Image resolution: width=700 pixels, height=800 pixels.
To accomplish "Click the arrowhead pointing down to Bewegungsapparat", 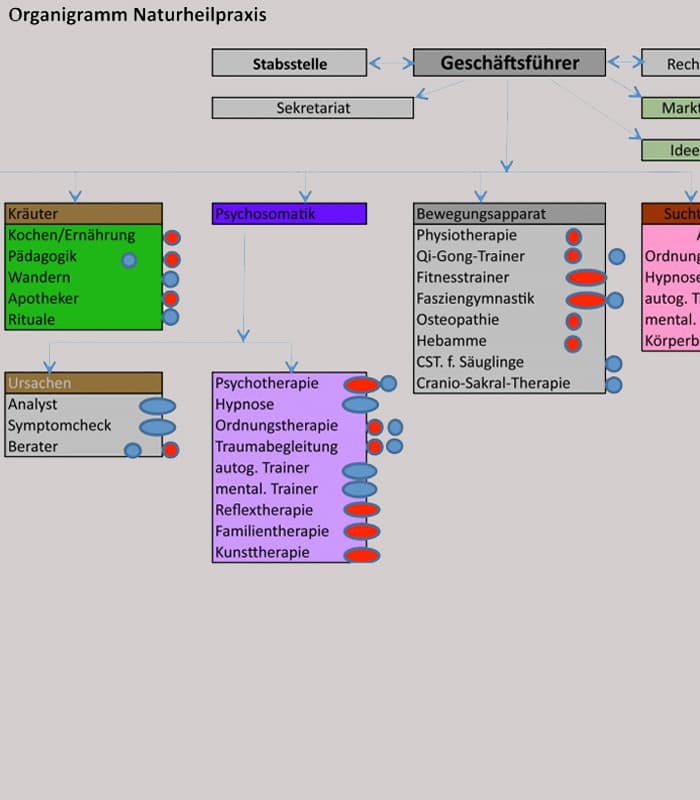I will click(x=481, y=195).
